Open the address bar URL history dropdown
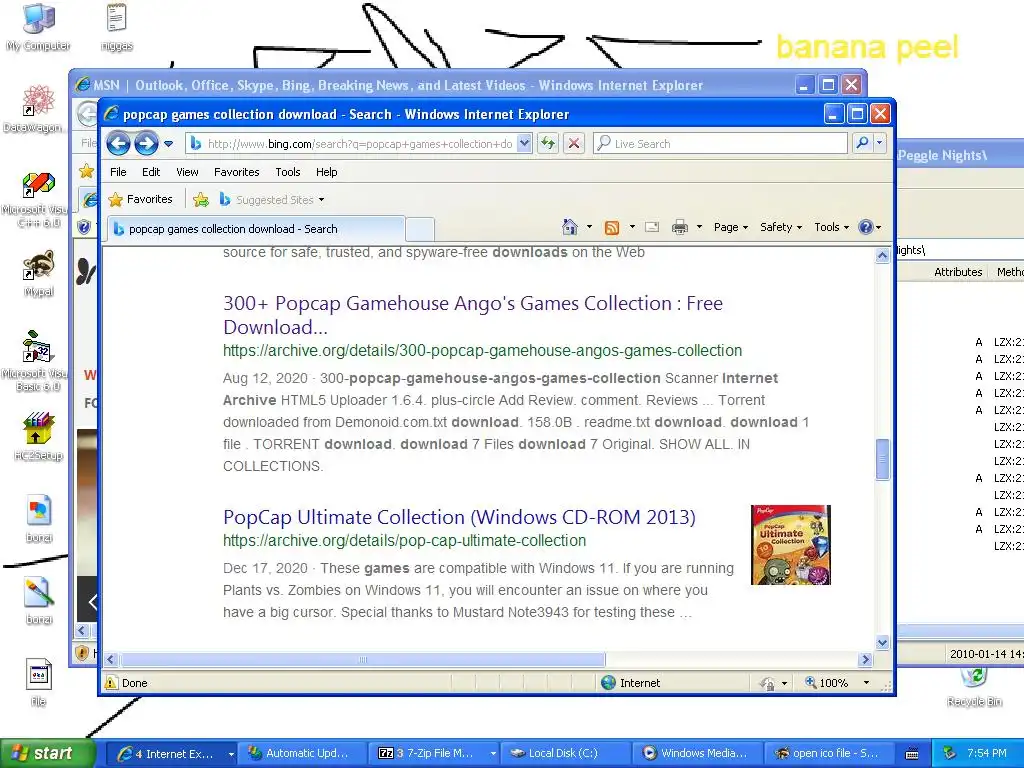The image size is (1024, 768). [x=524, y=144]
